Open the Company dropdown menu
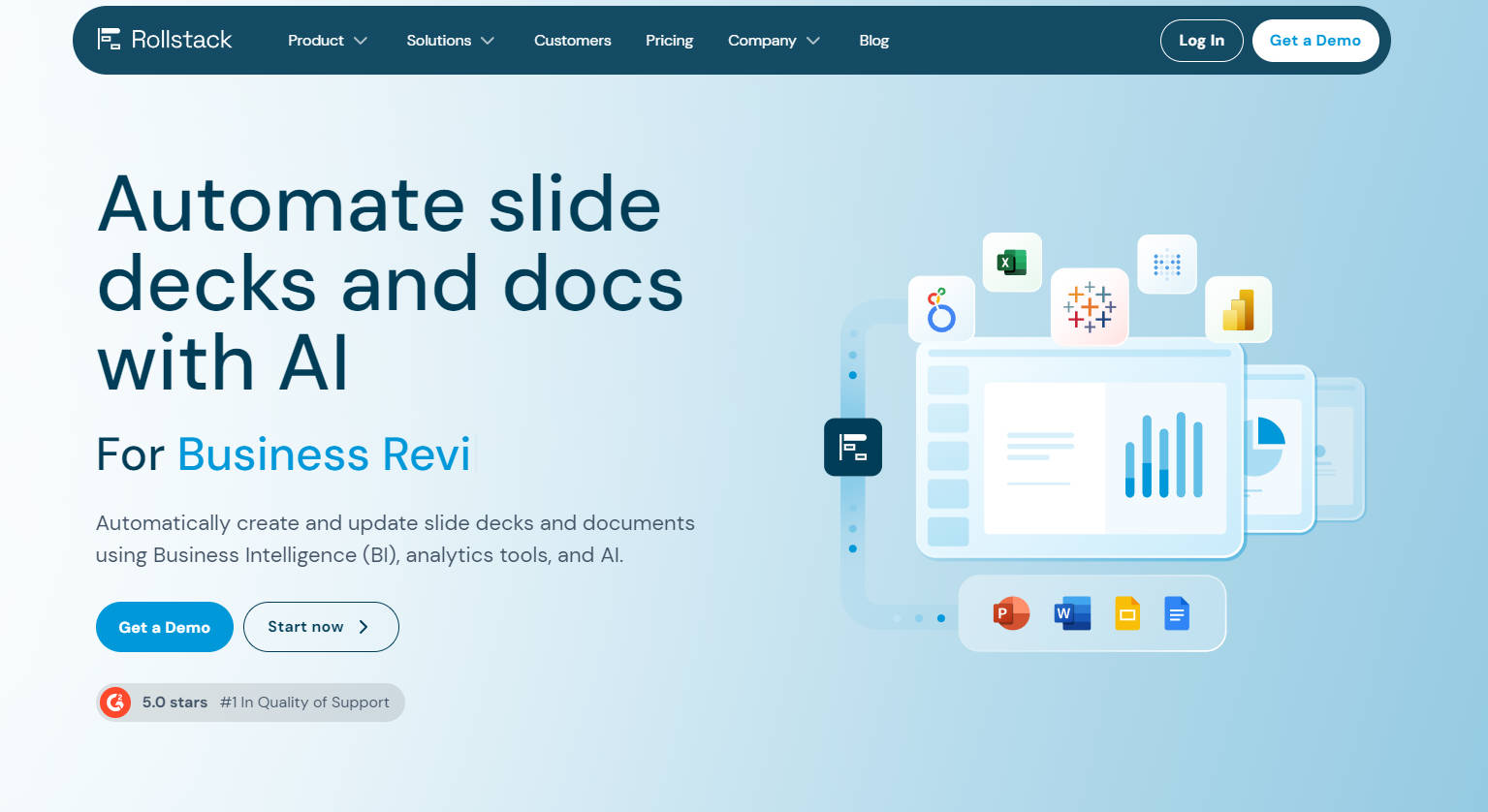Image resolution: width=1488 pixels, height=812 pixels. click(x=774, y=40)
